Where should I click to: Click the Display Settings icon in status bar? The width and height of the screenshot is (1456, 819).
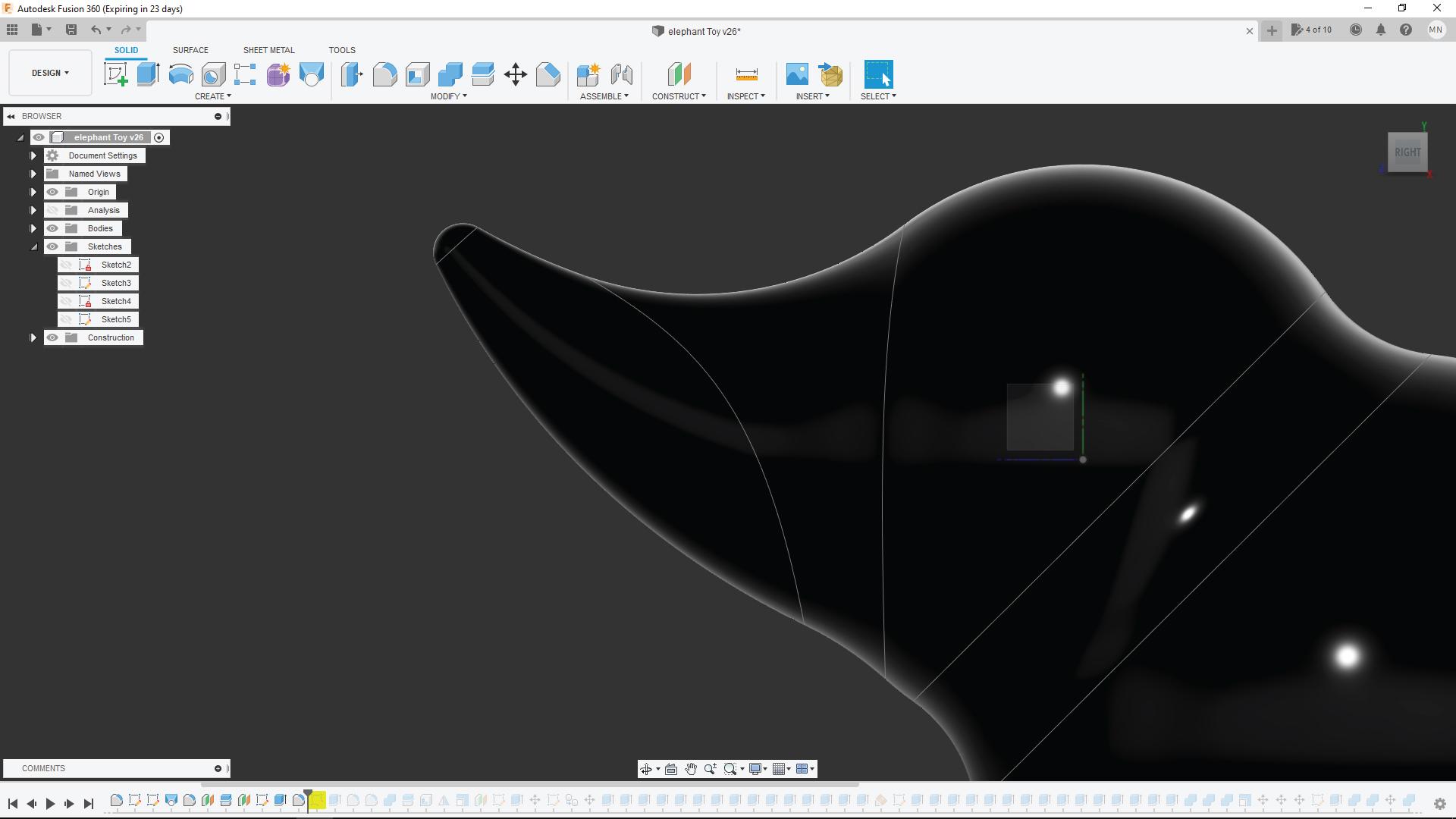756,768
